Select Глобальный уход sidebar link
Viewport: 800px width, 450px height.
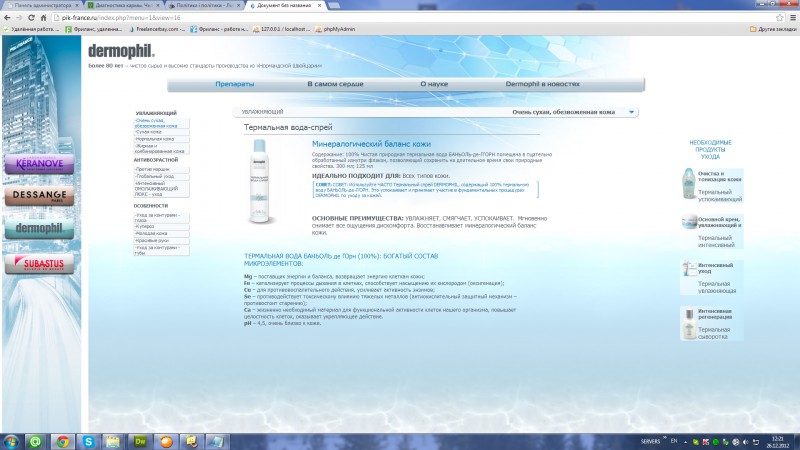[x=161, y=176]
